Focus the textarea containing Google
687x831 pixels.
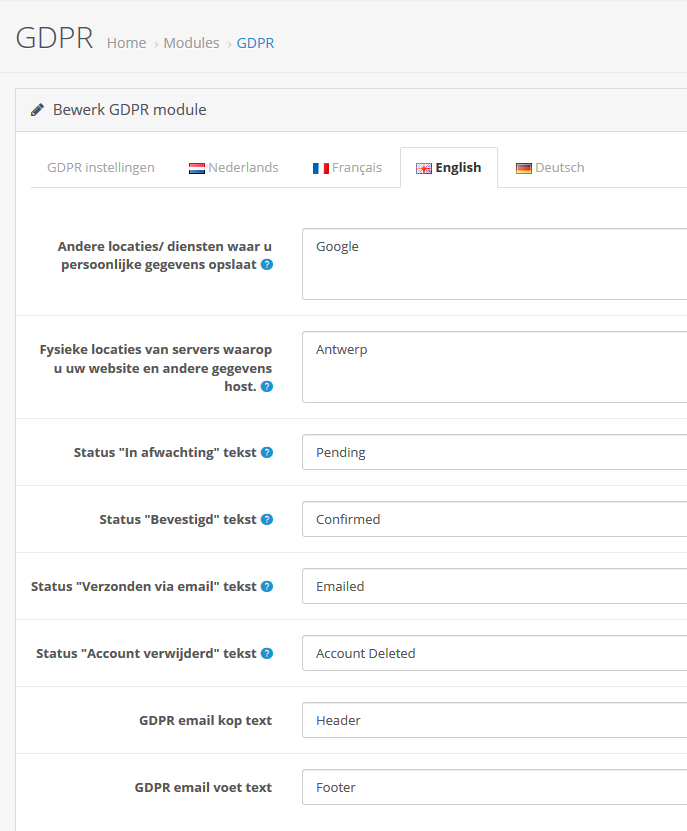click(x=495, y=264)
